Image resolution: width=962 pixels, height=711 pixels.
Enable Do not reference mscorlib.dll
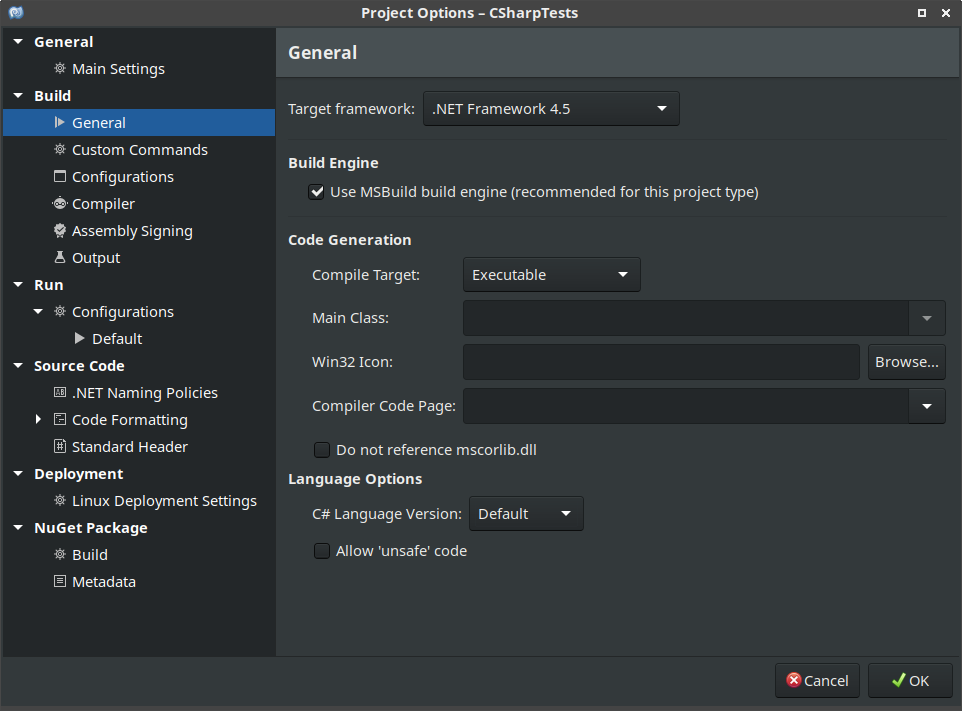click(322, 450)
